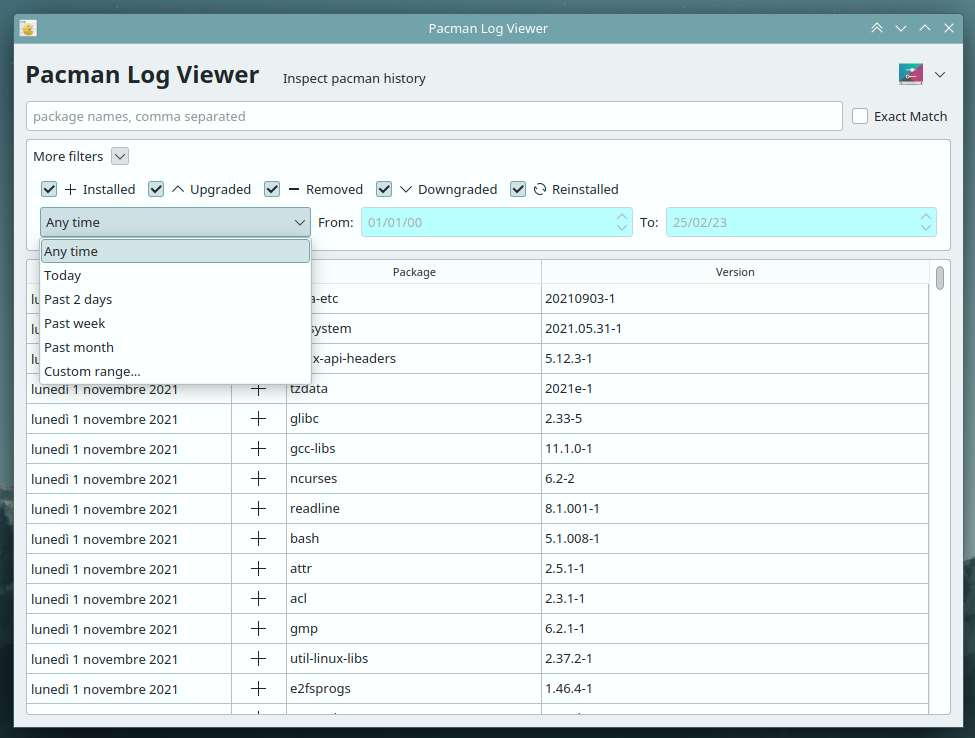
Task: Sort by the Package column header
Action: pos(414,272)
